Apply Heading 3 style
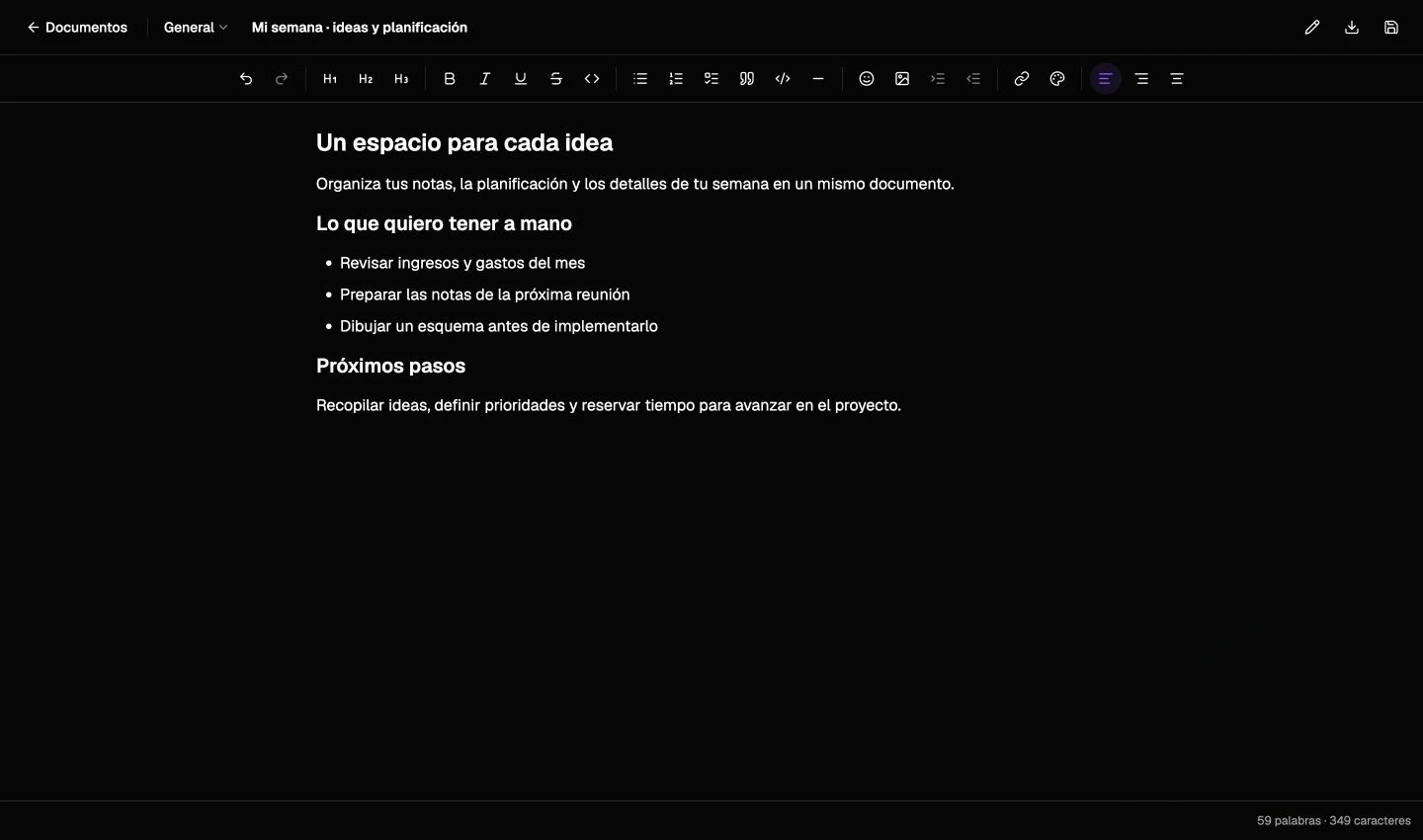 401,79
